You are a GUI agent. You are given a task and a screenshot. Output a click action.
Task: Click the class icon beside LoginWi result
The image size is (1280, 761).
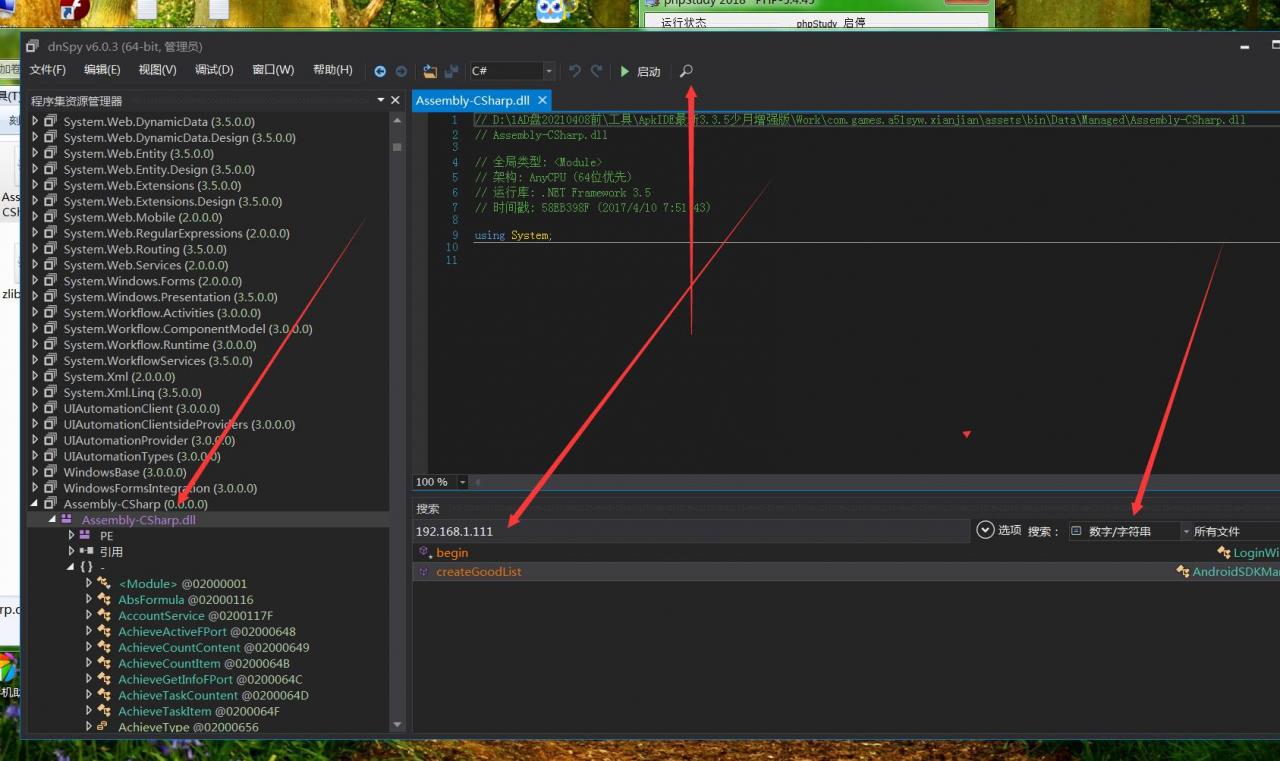pyautogui.click(x=1223, y=552)
